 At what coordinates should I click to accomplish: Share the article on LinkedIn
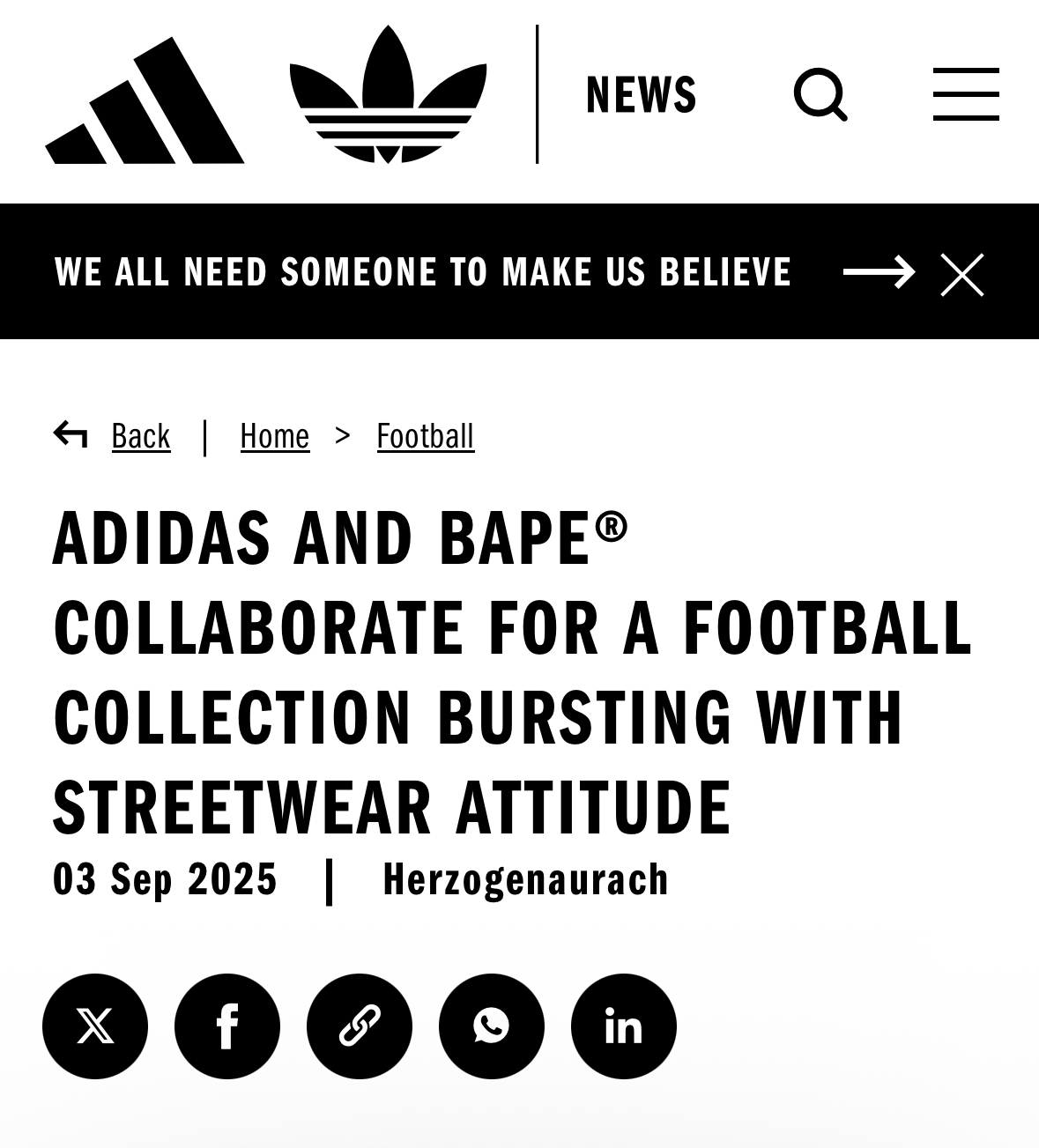[624, 1026]
